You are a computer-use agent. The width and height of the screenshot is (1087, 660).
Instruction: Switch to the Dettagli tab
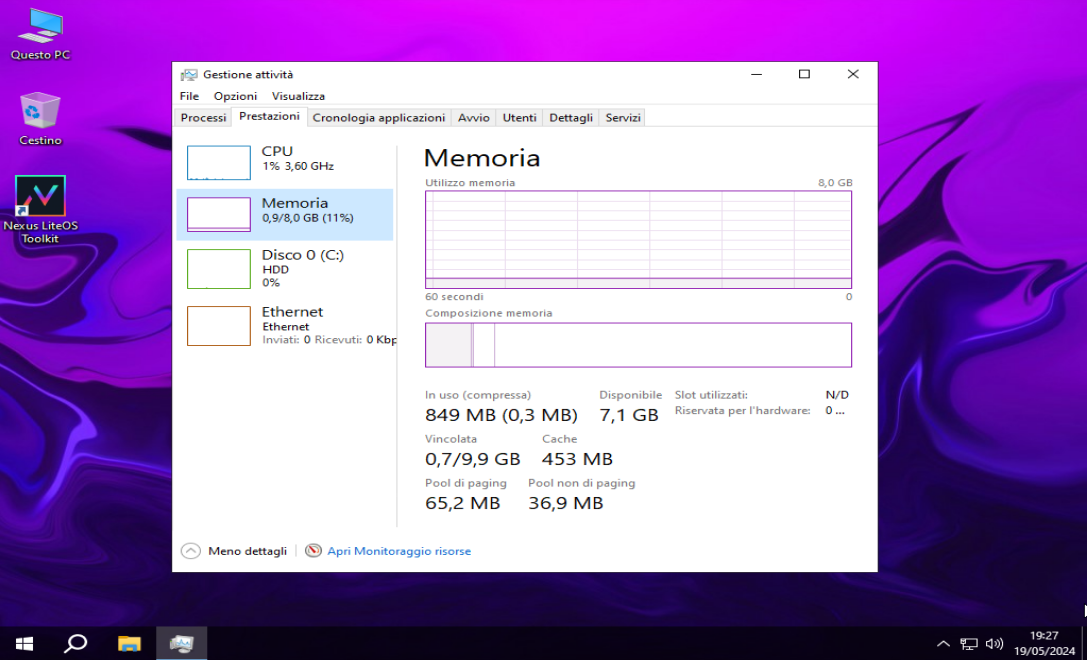571,118
